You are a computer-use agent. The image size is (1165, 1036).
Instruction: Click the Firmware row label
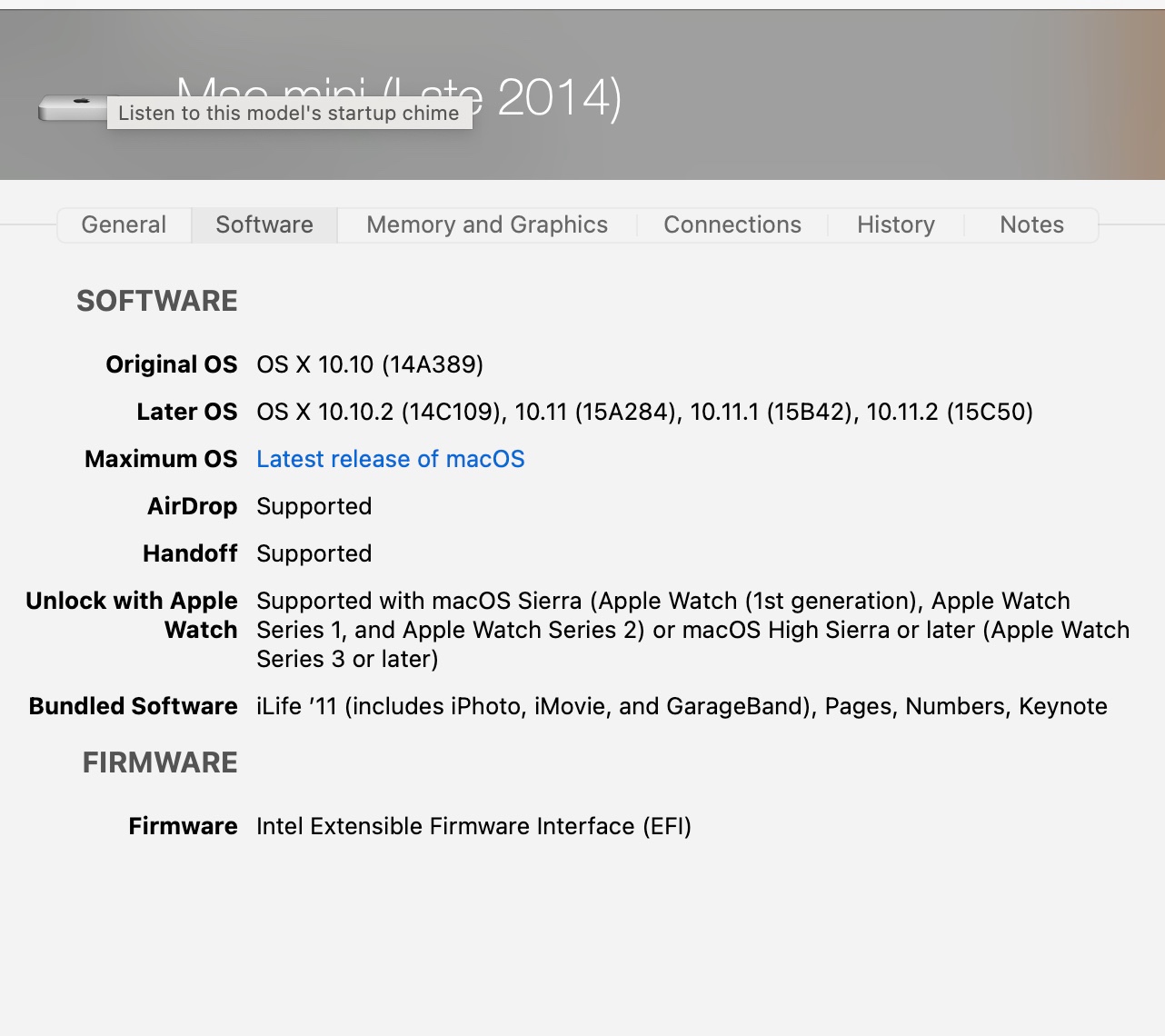click(x=183, y=826)
